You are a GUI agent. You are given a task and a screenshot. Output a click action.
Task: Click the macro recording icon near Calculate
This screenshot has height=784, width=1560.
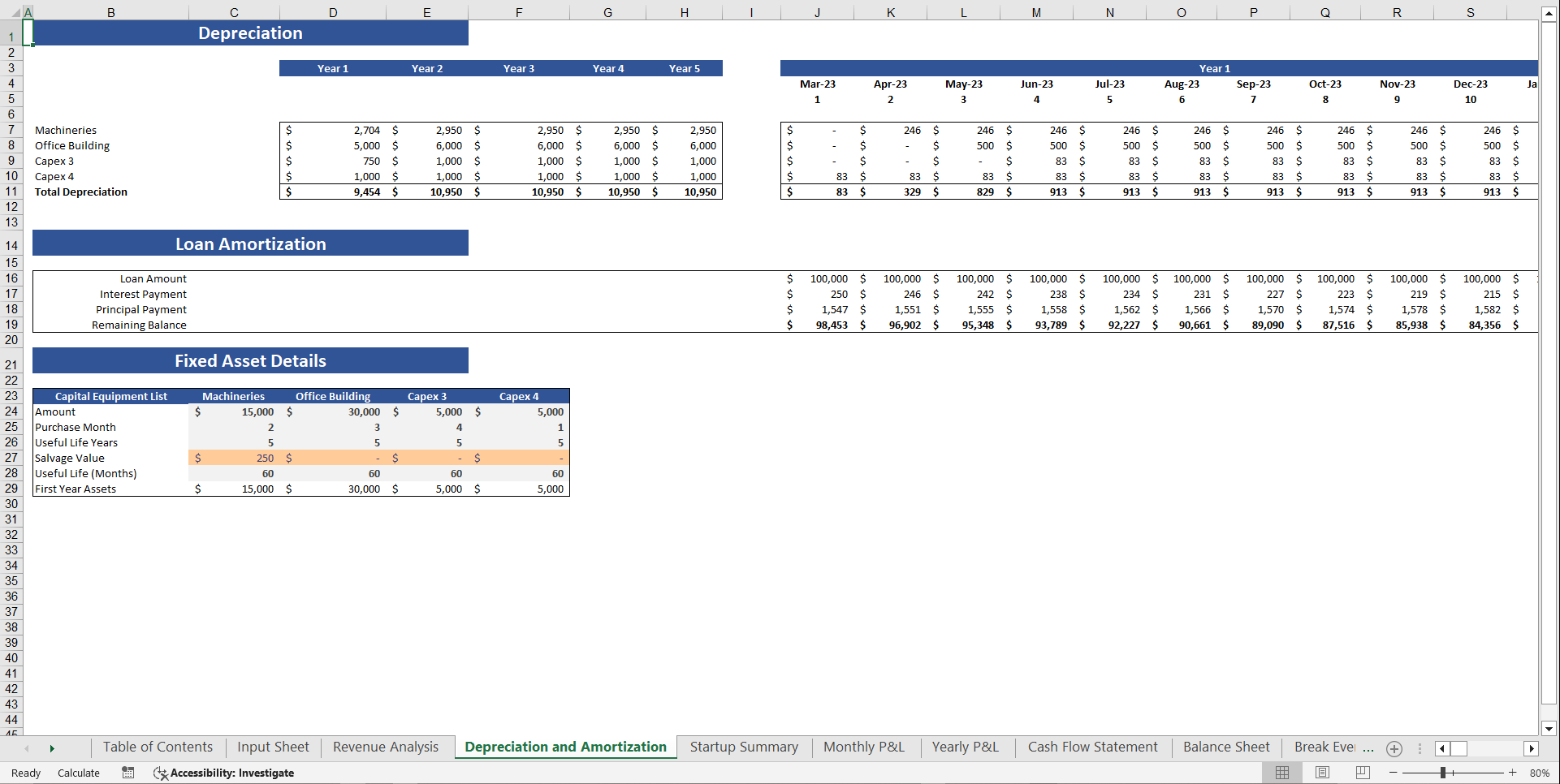127,773
